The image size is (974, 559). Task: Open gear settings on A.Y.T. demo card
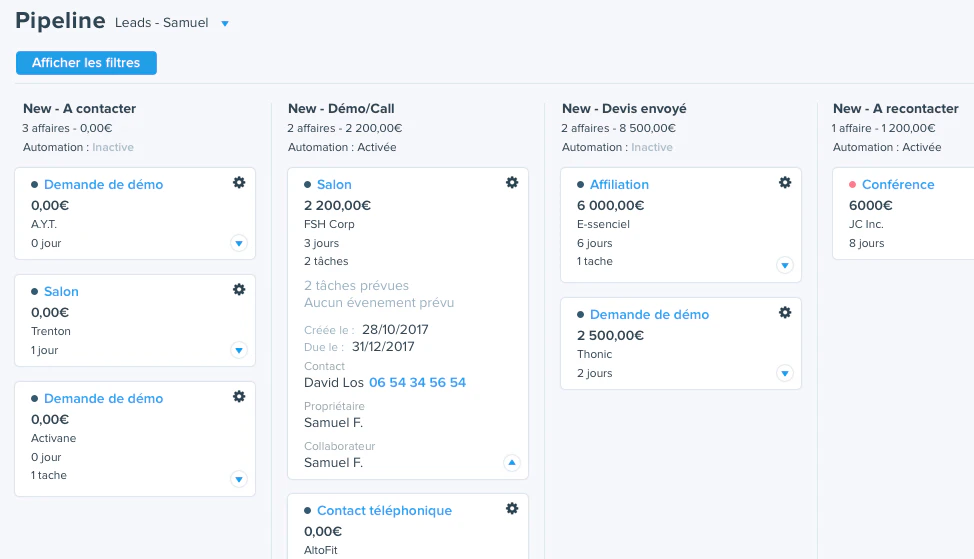click(x=239, y=183)
